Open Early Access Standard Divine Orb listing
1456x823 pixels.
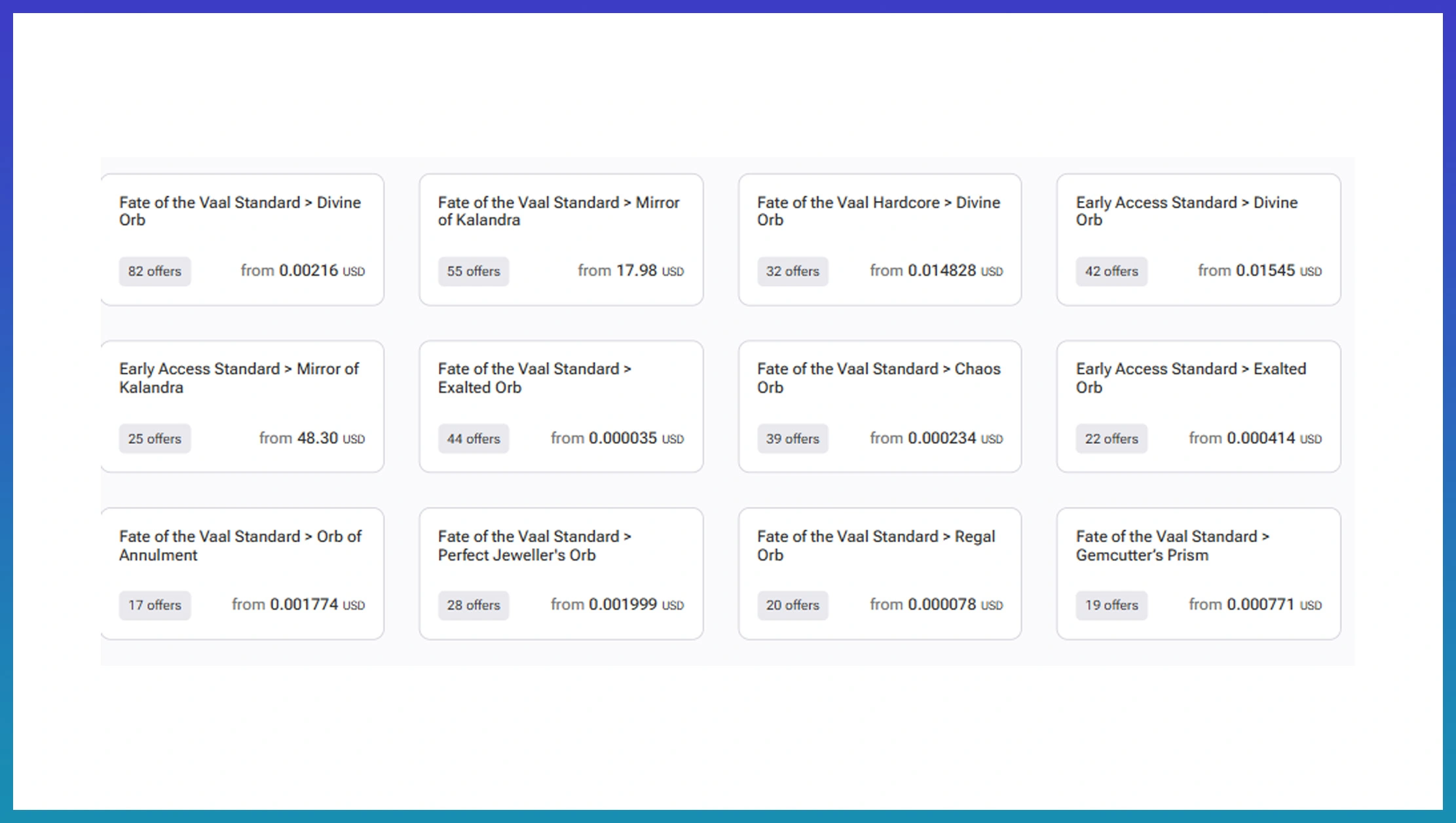1186,211
